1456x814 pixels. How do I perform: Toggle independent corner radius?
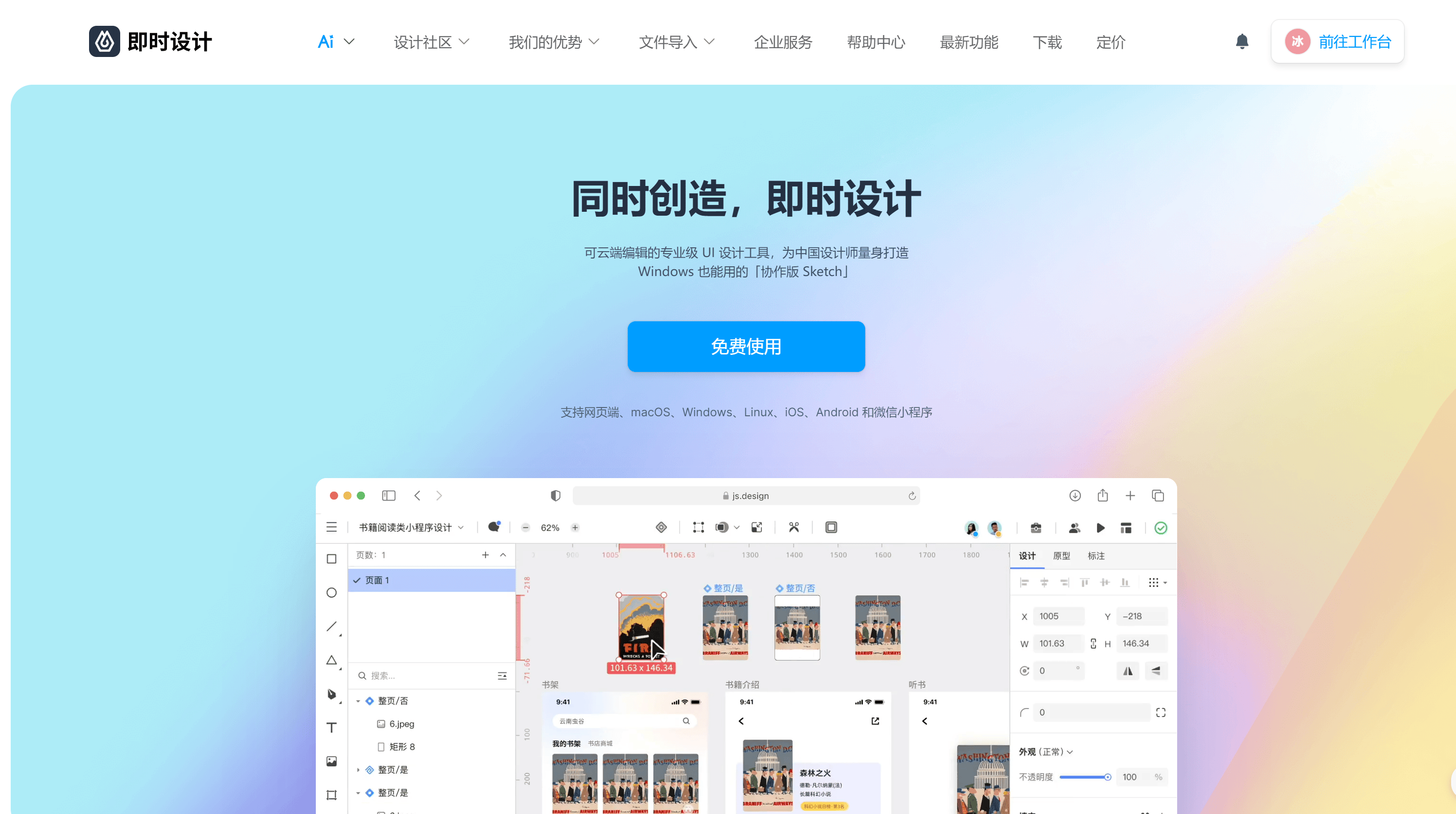coord(1161,712)
